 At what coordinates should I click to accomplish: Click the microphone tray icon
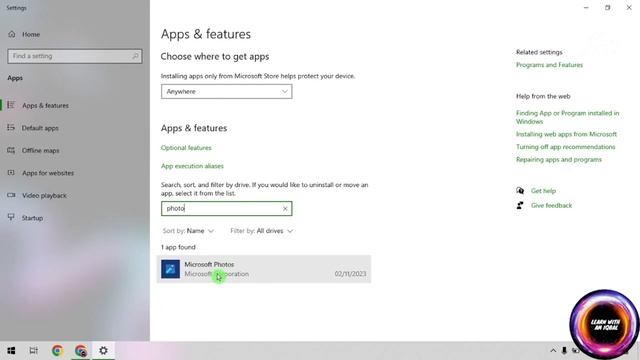tap(564, 351)
